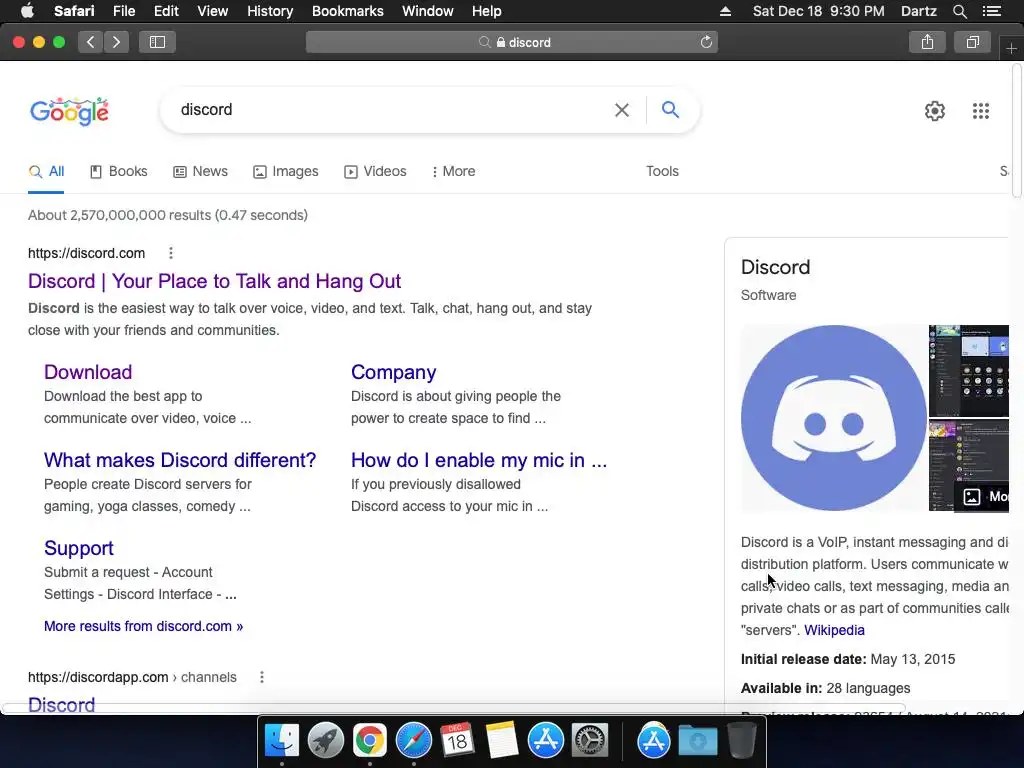The height and width of the screenshot is (768, 1024).
Task: Click the Google holiday logo
Action: 69,112
